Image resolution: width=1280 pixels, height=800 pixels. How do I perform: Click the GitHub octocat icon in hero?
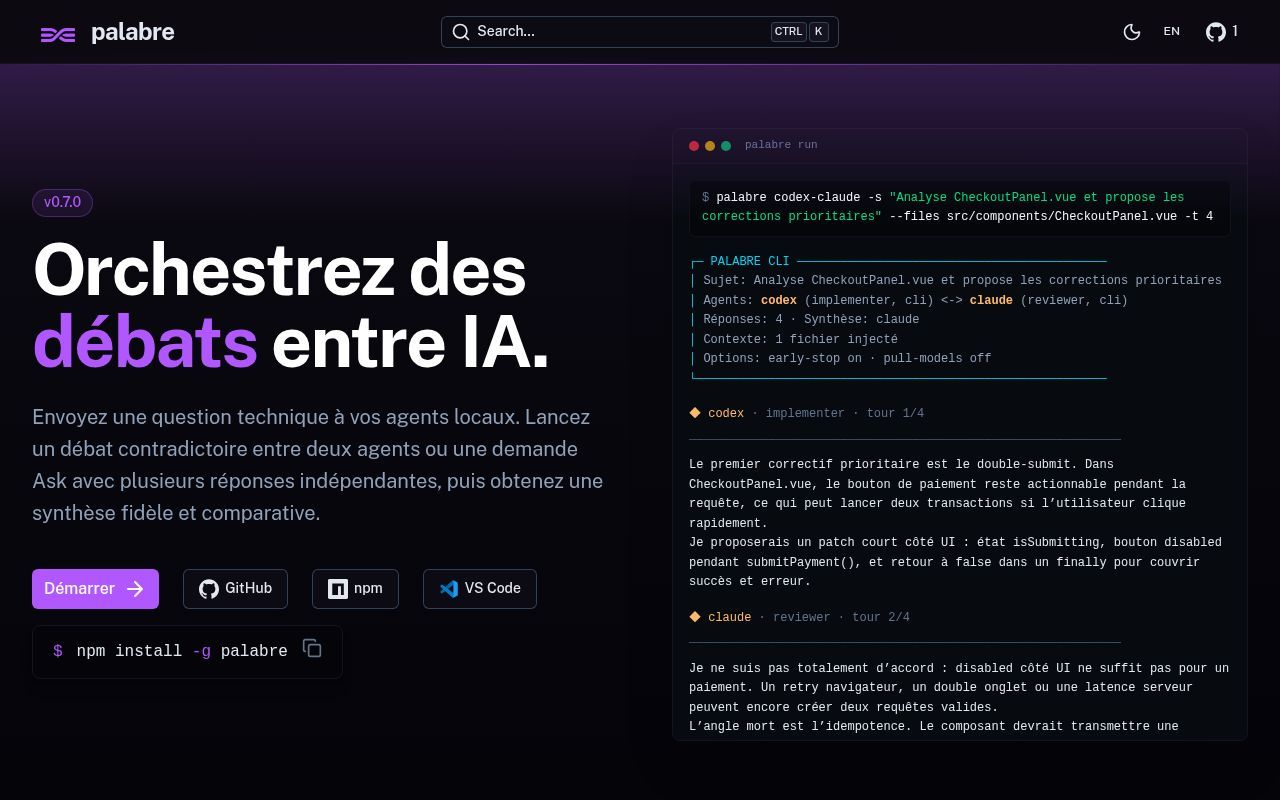pyautogui.click(x=209, y=589)
